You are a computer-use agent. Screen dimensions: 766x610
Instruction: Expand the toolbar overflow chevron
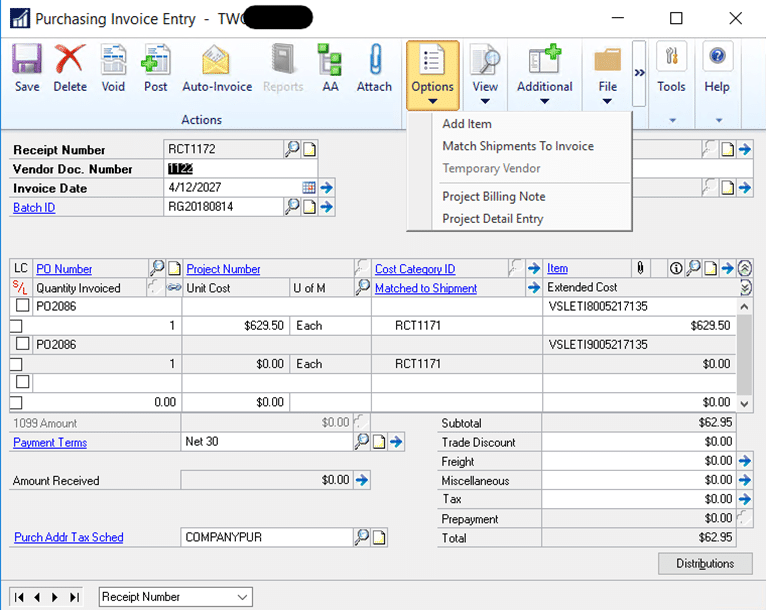coord(639,73)
